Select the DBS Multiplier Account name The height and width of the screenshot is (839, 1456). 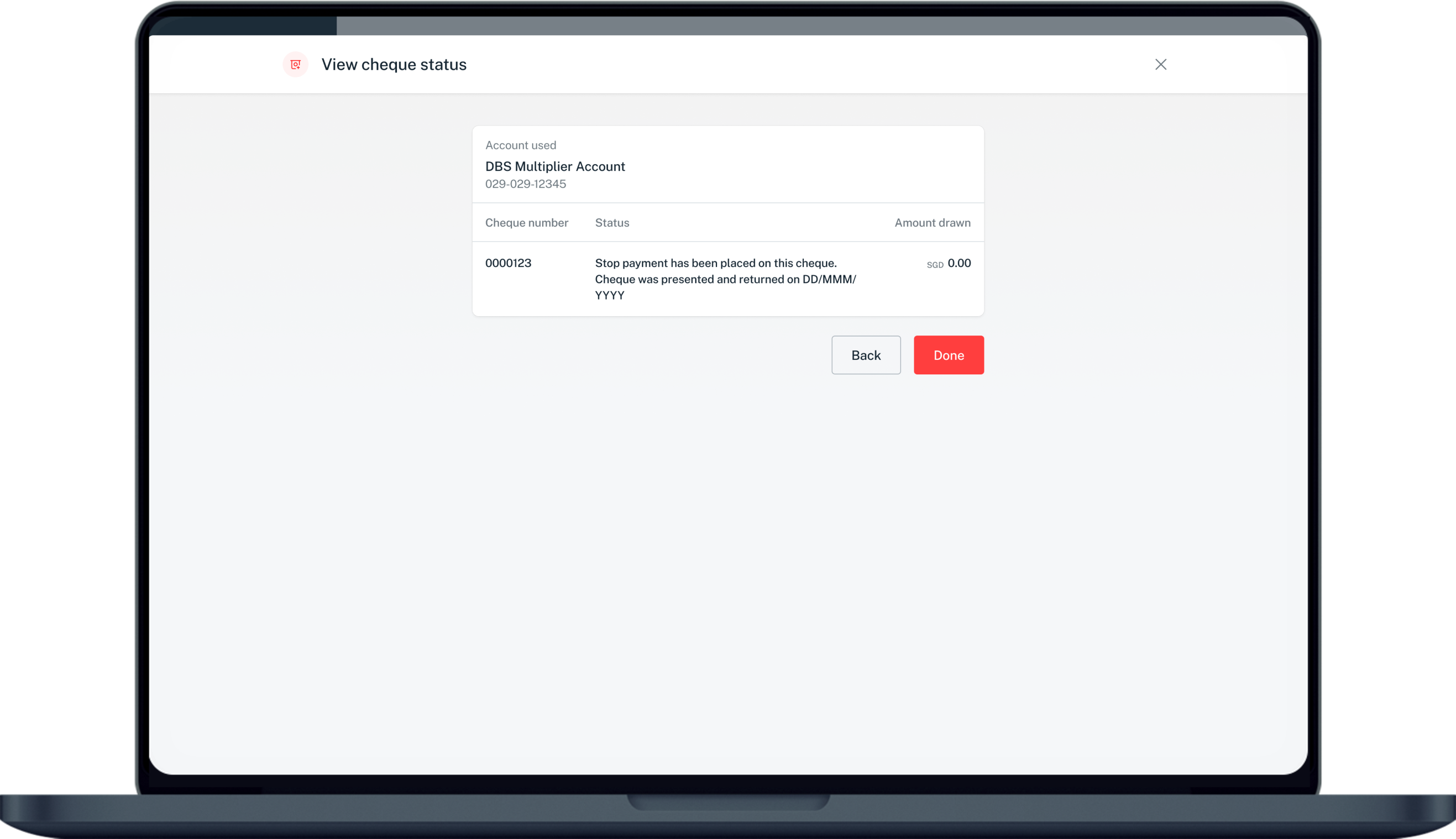pyautogui.click(x=555, y=166)
